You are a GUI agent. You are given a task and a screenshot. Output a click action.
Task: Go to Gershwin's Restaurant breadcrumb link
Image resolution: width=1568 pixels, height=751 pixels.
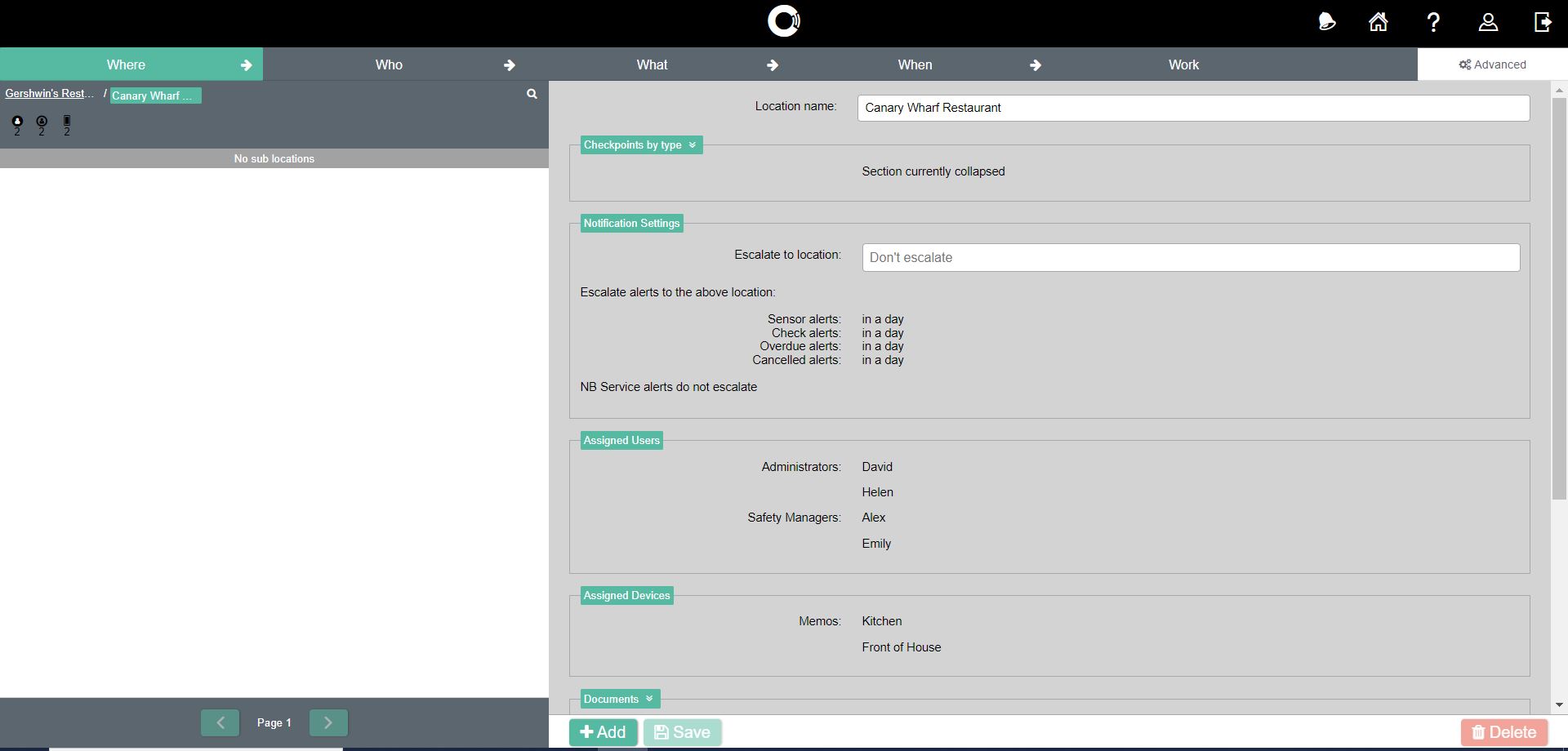[x=49, y=94]
